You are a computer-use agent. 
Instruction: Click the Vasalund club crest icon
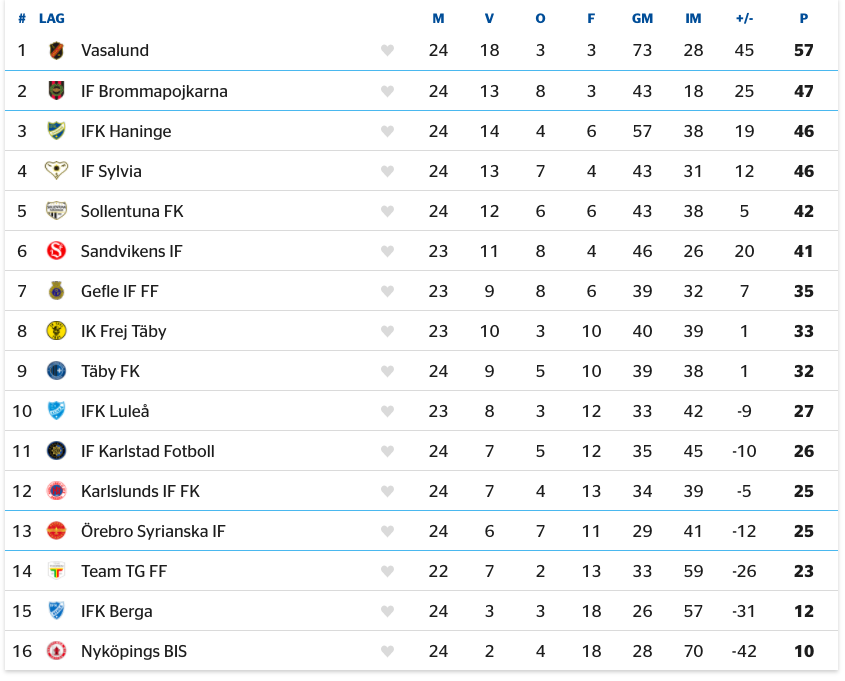pyautogui.click(x=56, y=51)
